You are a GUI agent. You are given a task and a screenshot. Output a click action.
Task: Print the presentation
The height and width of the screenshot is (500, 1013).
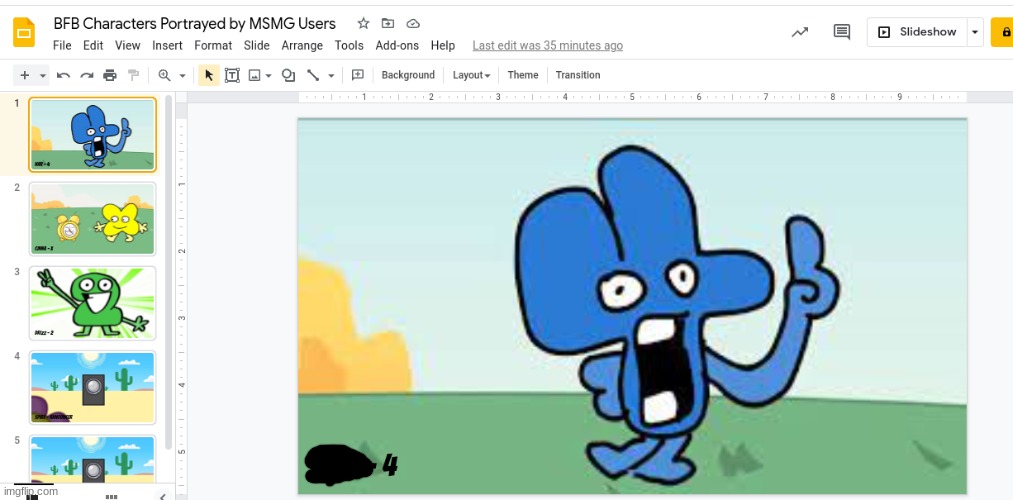tap(110, 76)
